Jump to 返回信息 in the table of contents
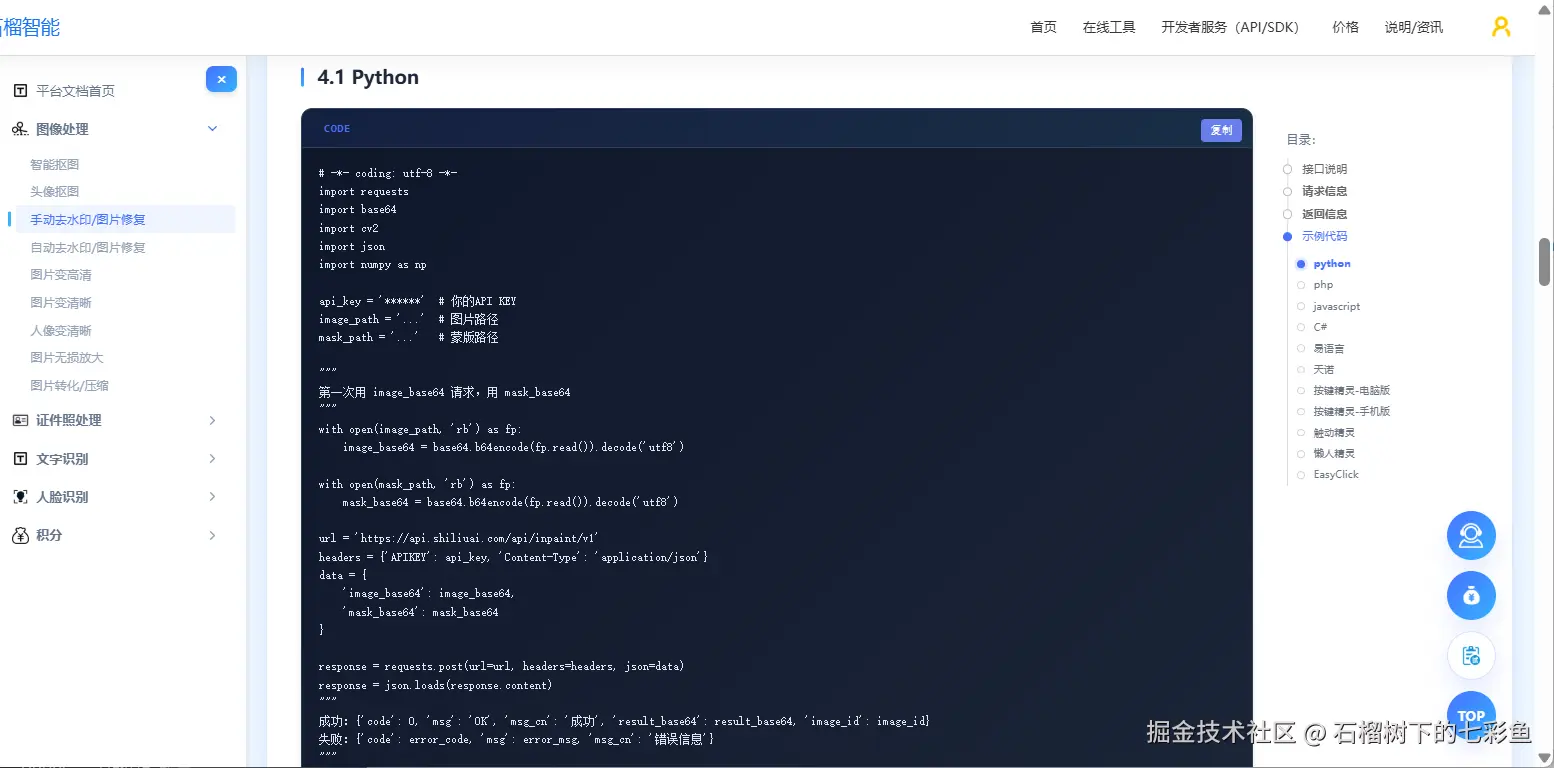1554x768 pixels. point(1324,214)
